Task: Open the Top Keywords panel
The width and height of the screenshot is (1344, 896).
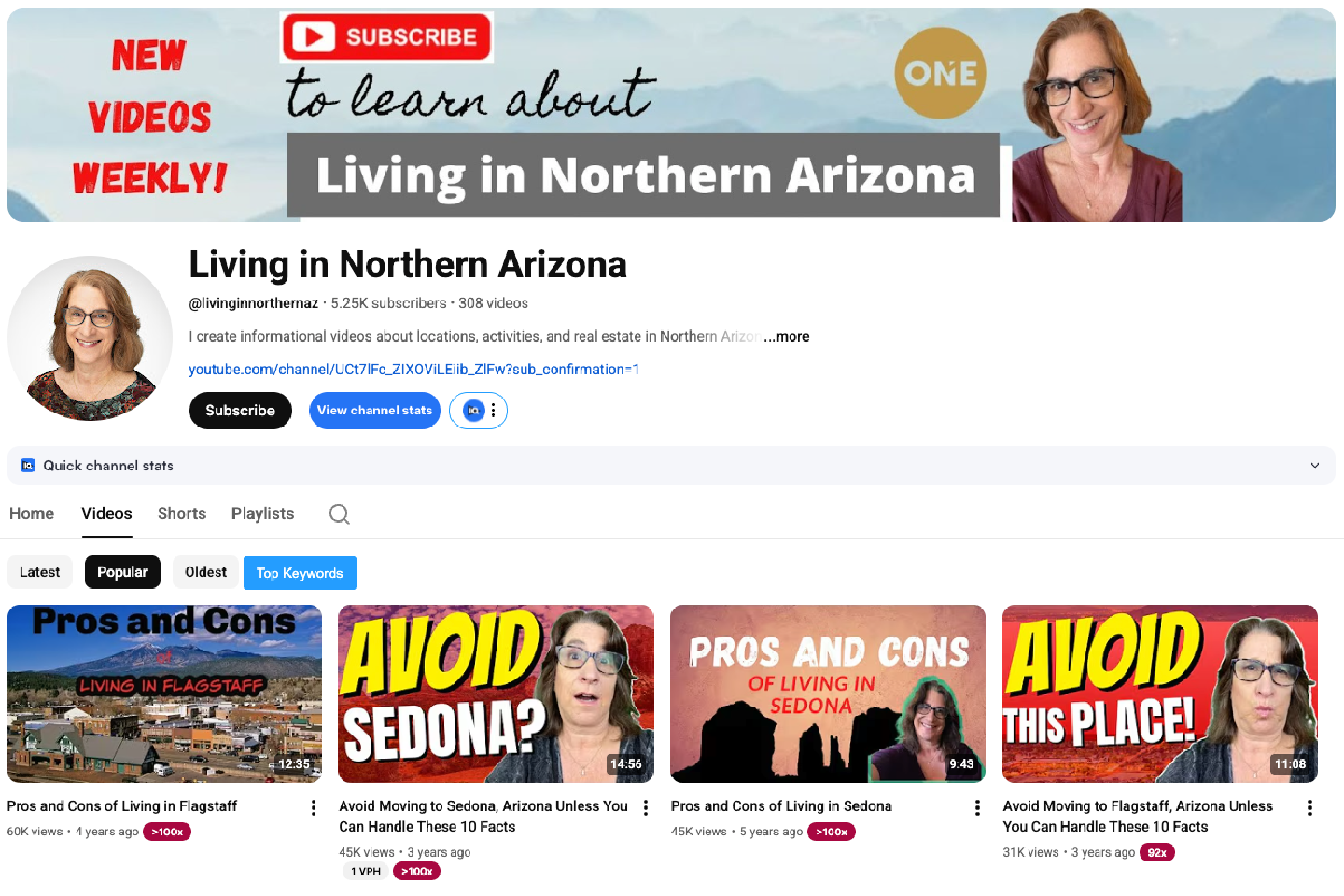Action: pos(300,573)
